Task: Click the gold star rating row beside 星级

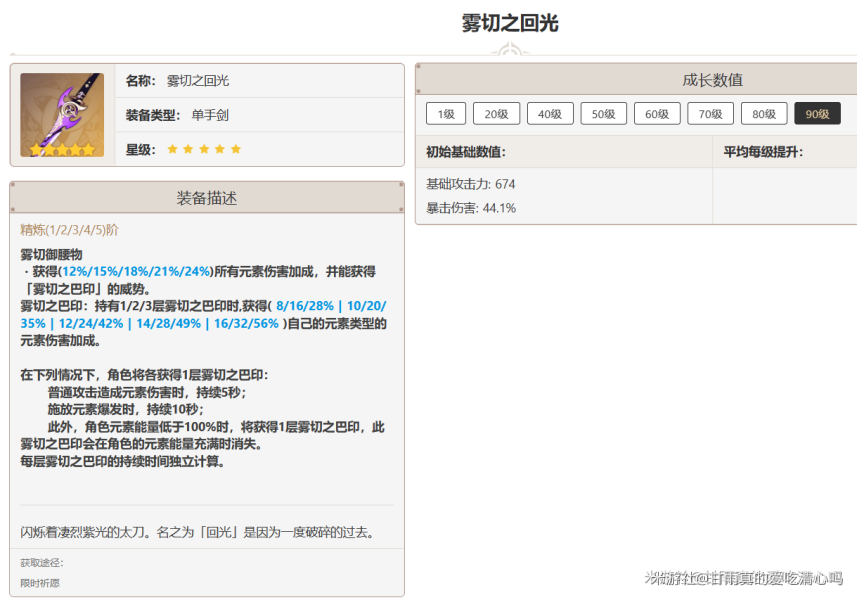Action: pyautogui.click(x=204, y=149)
